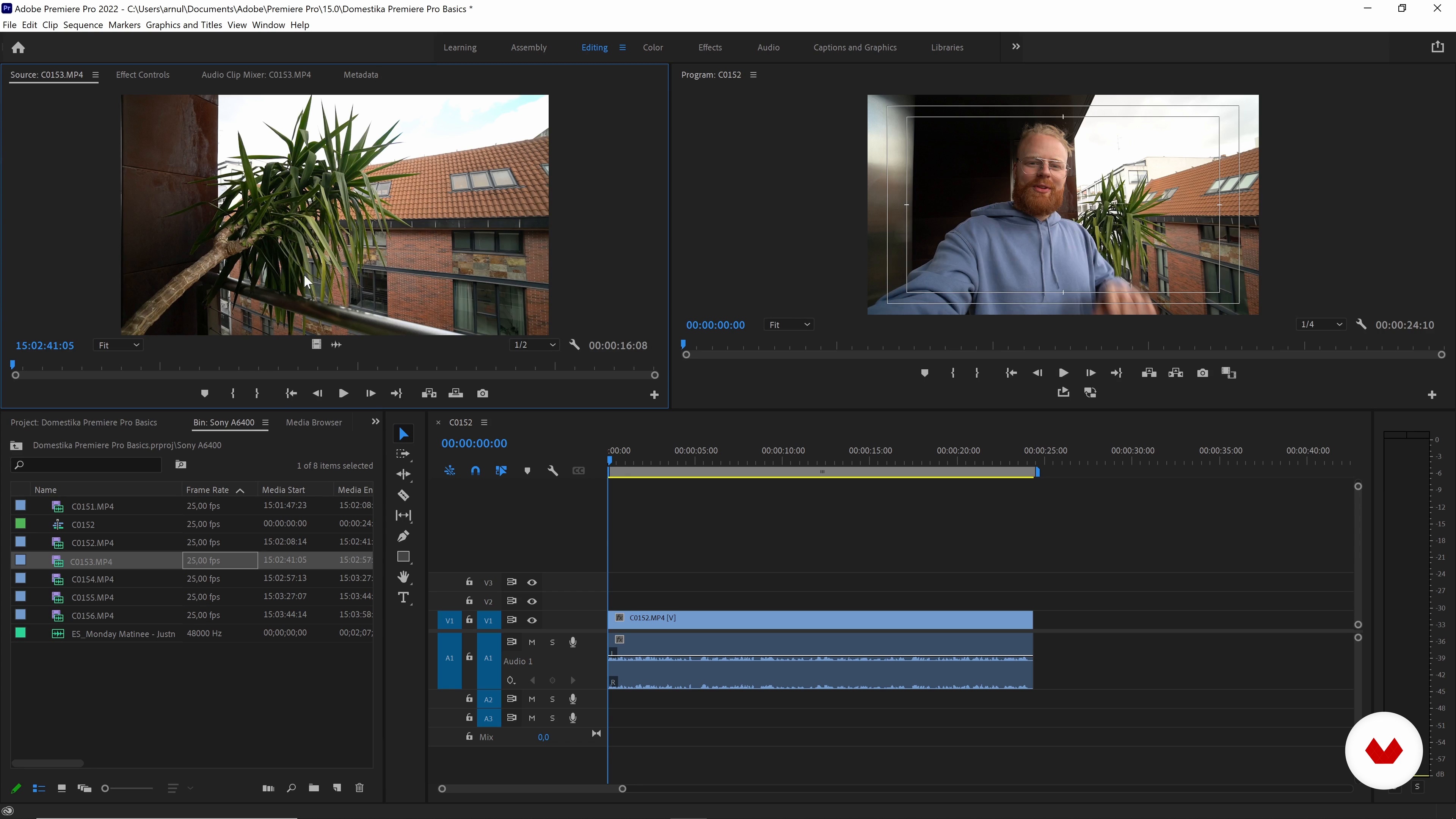Viewport: 1456px width, 819px height.
Task: Click Insert button in Source monitor
Action: point(429,394)
